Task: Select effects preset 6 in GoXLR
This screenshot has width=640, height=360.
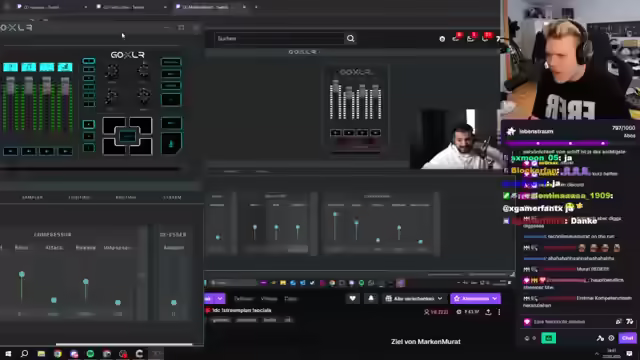Action: coord(89,104)
